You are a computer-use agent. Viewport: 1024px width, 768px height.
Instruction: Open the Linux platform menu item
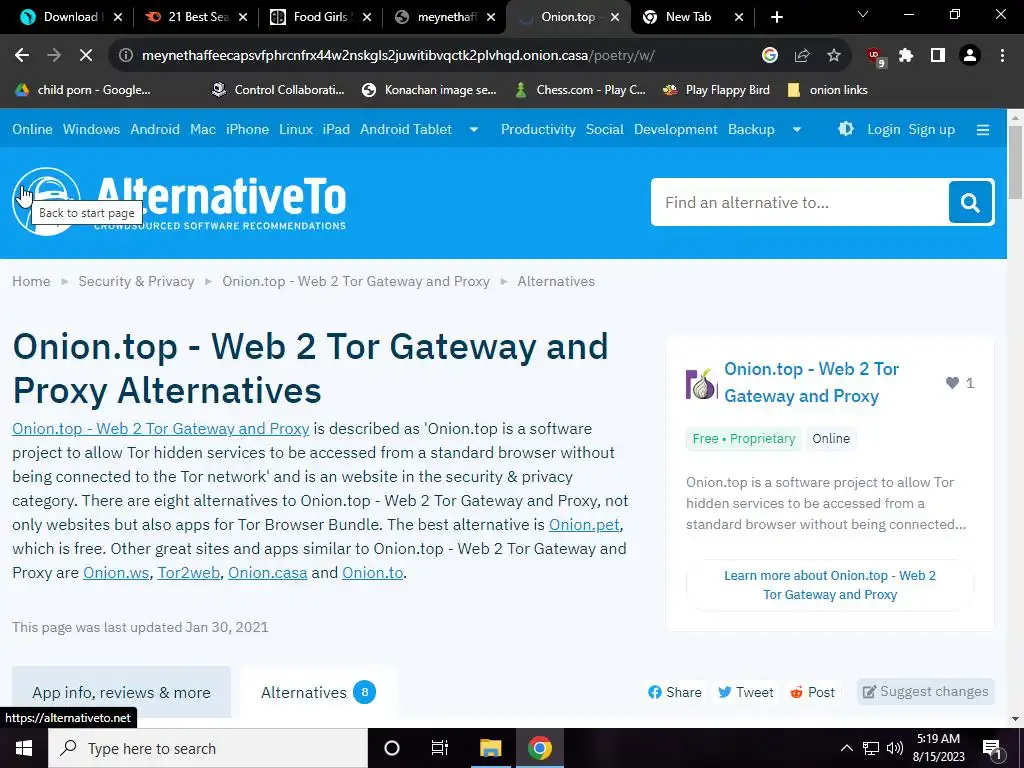click(x=296, y=129)
